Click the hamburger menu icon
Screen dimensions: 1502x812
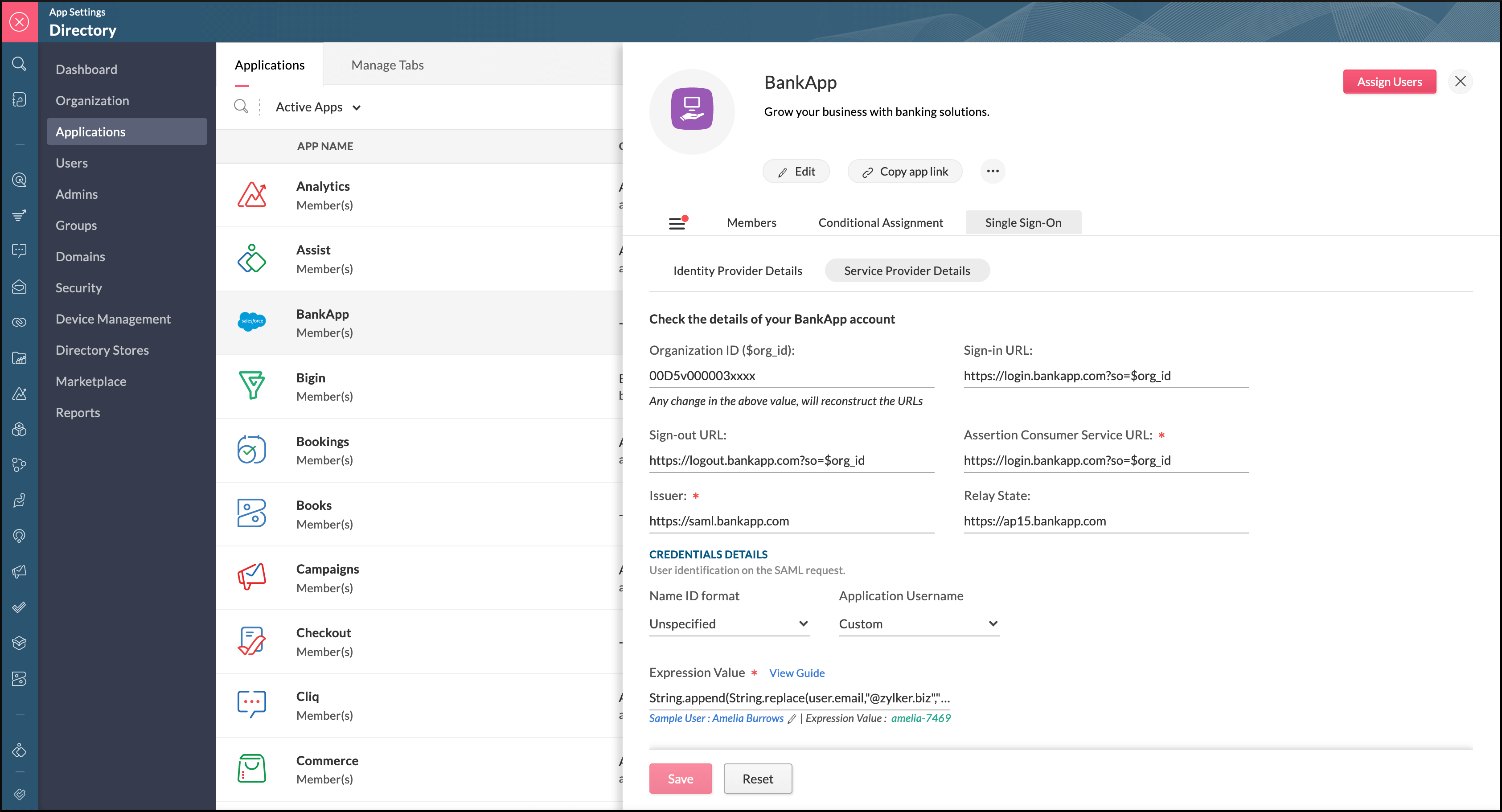(677, 222)
